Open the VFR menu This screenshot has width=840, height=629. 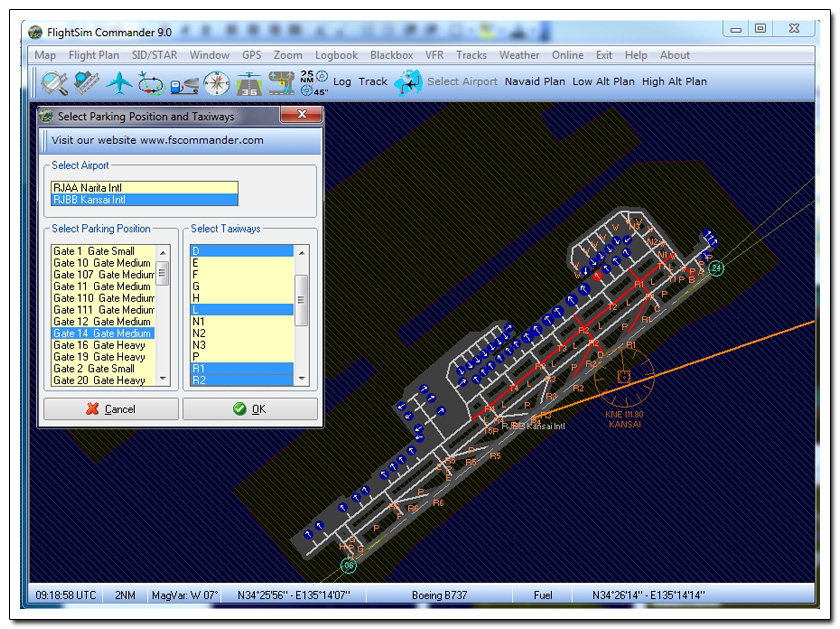point(434,55)
